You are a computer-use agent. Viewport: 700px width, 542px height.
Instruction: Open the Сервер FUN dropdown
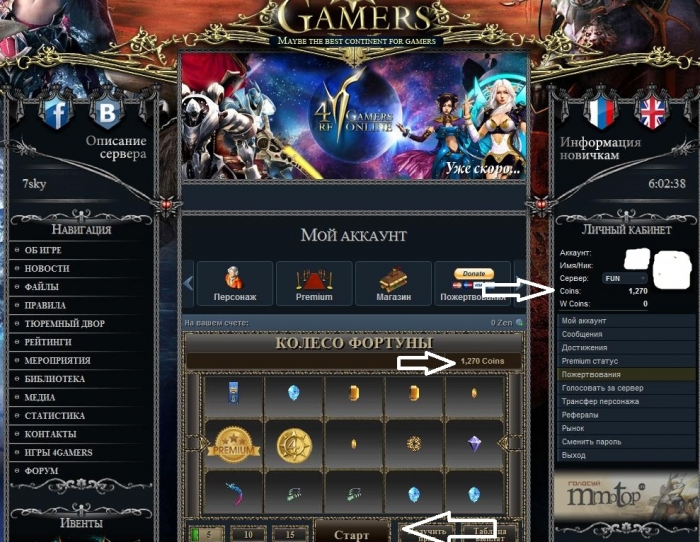coord(625,278)
